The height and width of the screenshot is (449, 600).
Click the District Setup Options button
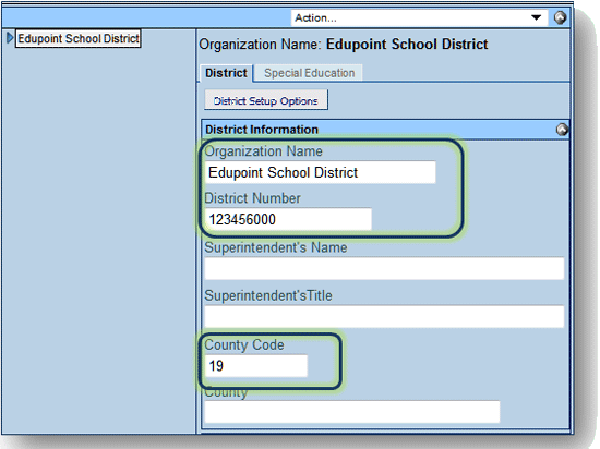click(266, 100)
